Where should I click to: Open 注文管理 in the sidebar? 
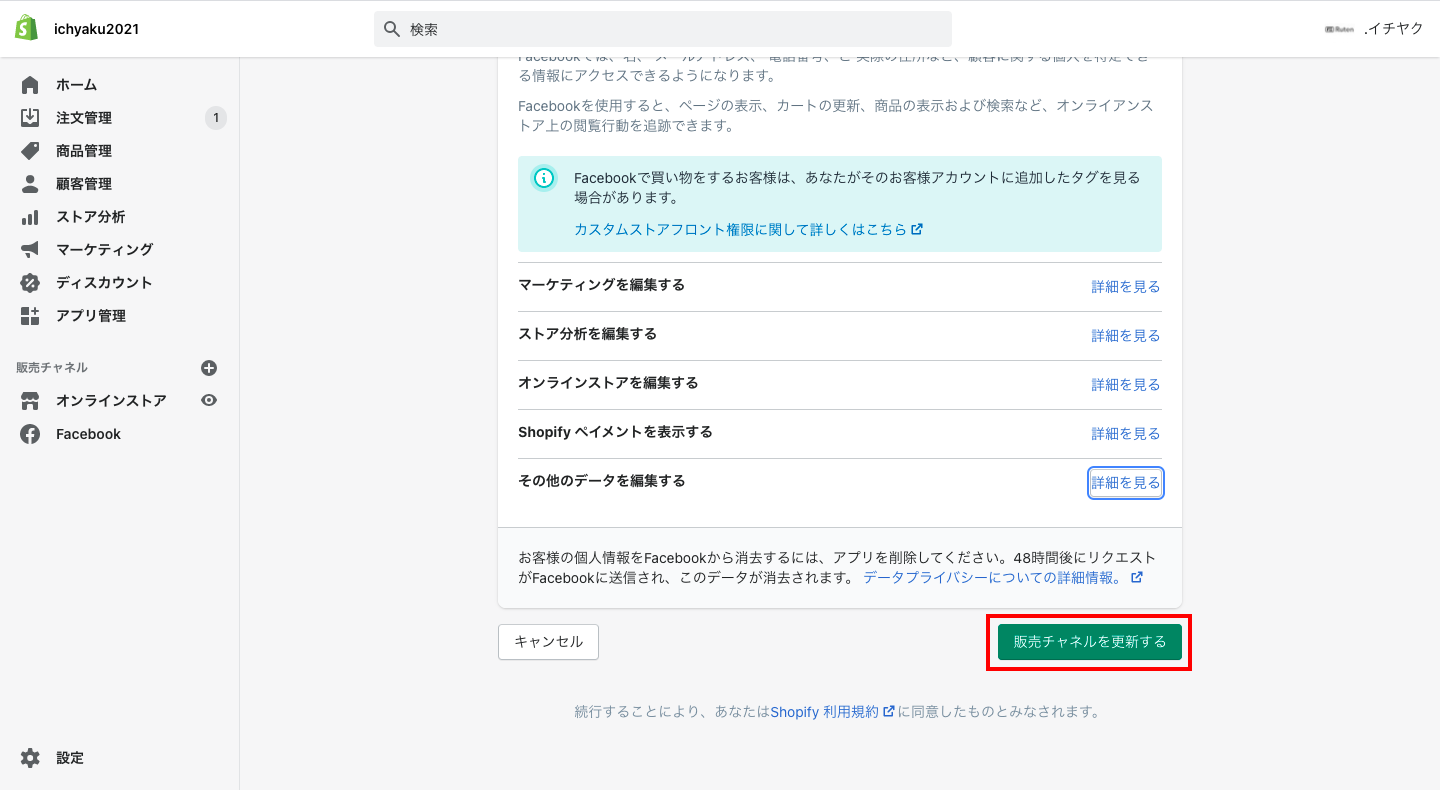coord(84,118)
